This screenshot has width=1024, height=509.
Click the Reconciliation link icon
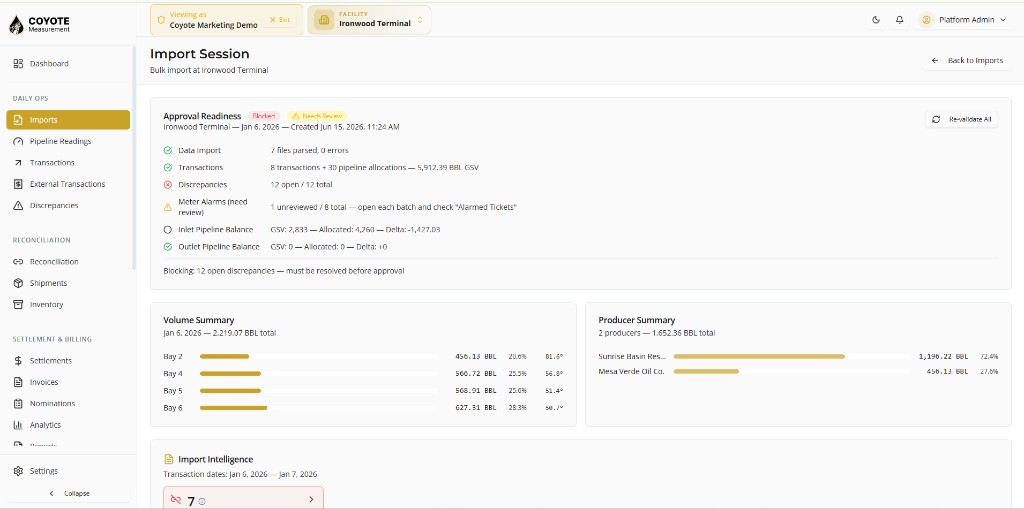[18, 261]
